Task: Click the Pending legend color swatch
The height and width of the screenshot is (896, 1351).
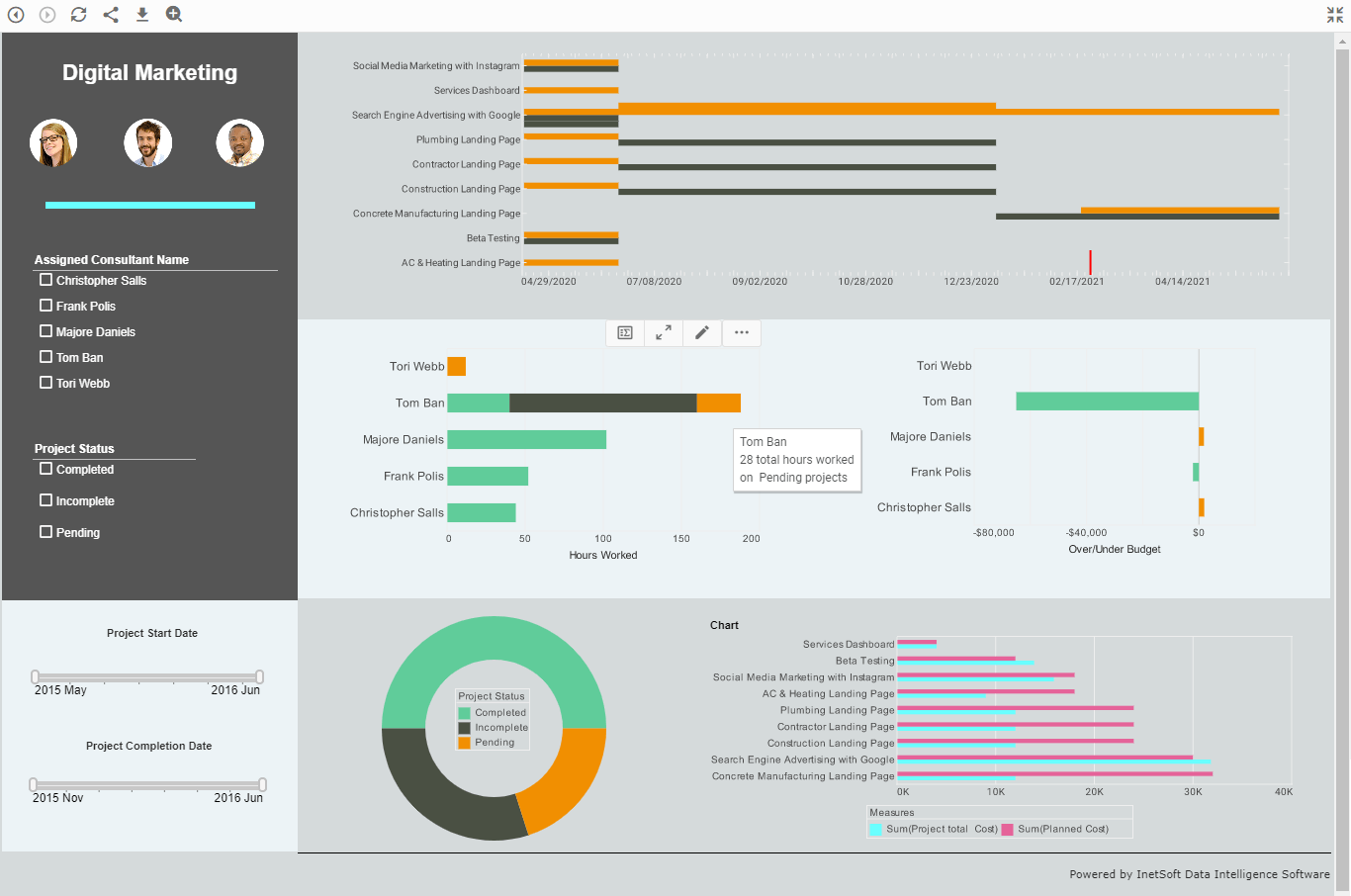Action: pyautogui.click(x=464, y=743)
